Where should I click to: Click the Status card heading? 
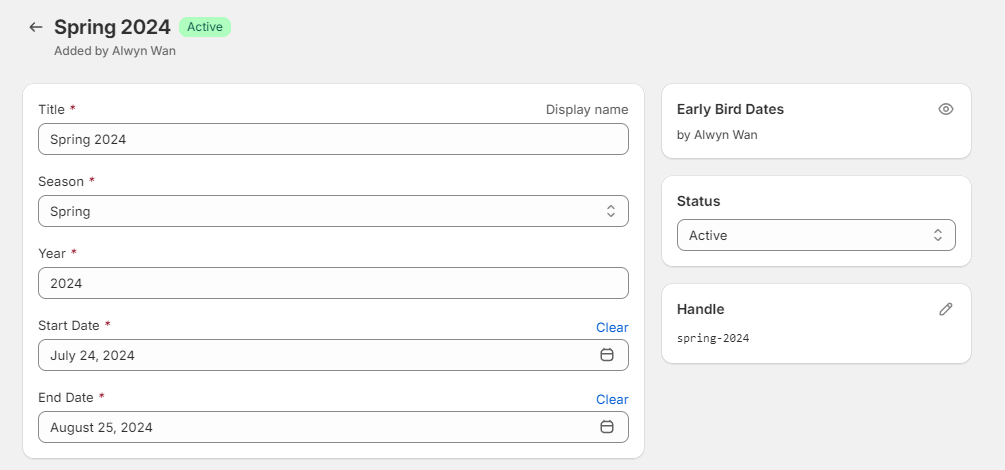(699, 201)
